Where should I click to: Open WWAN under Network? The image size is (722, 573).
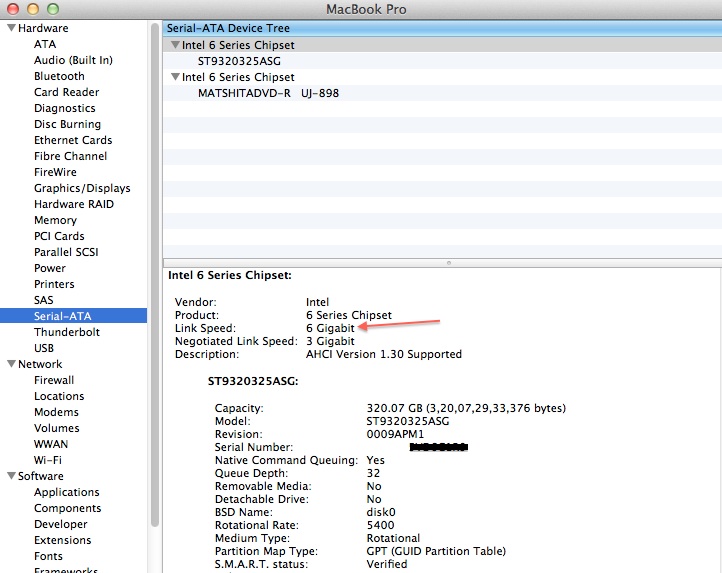pos(51,444)
